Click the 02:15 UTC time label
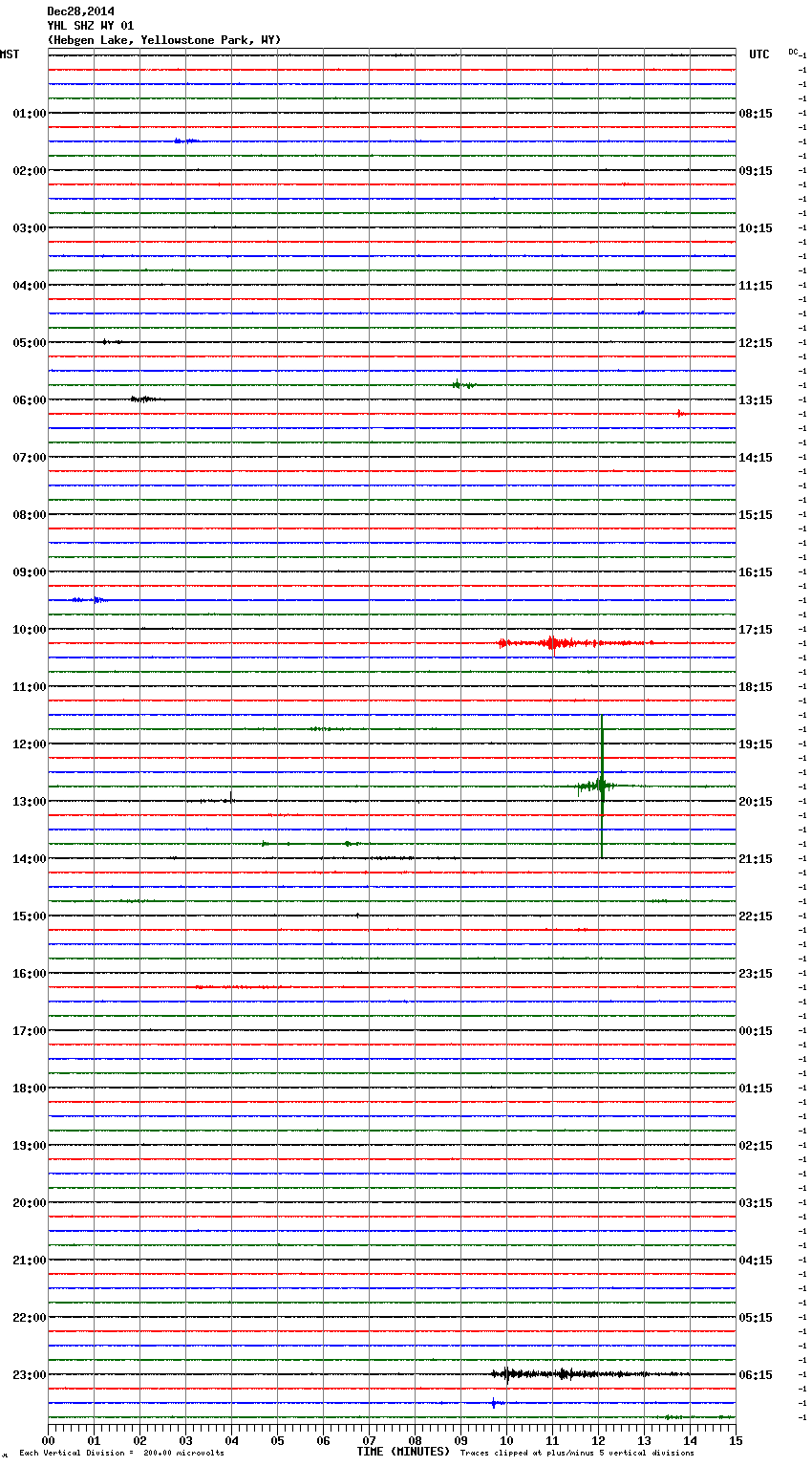 click(756, 1146)
